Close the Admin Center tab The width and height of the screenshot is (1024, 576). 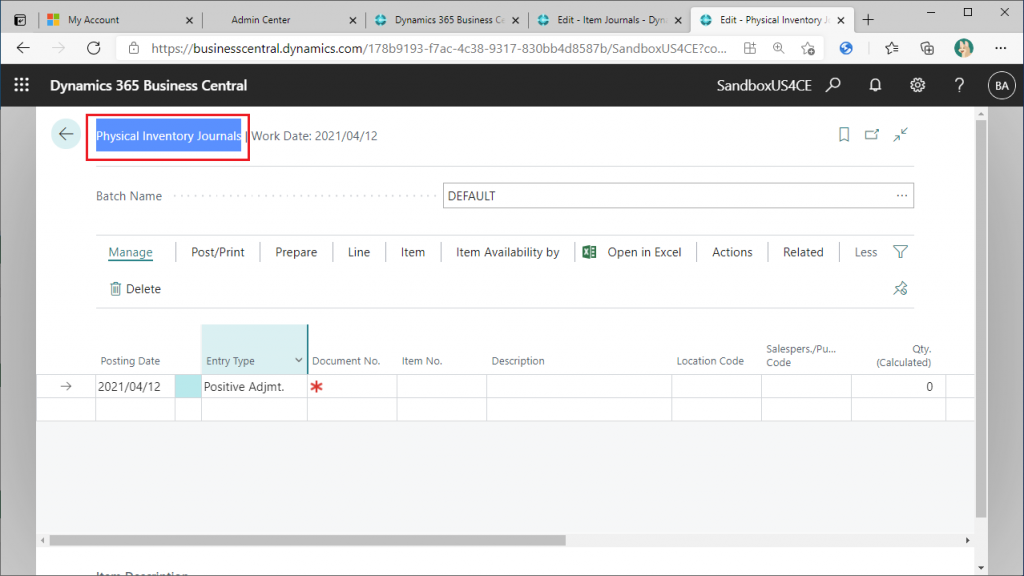pos(353,20)
